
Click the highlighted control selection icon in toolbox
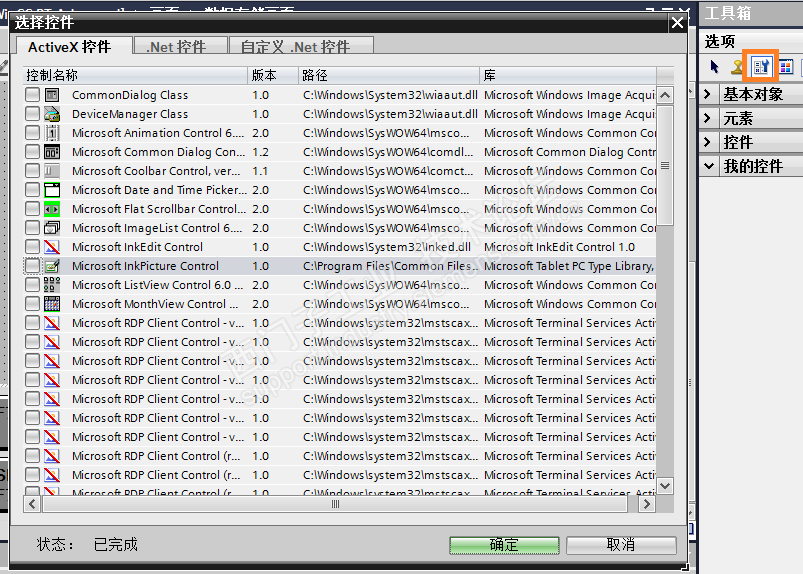pyautogui.click(x=761, y=66)
